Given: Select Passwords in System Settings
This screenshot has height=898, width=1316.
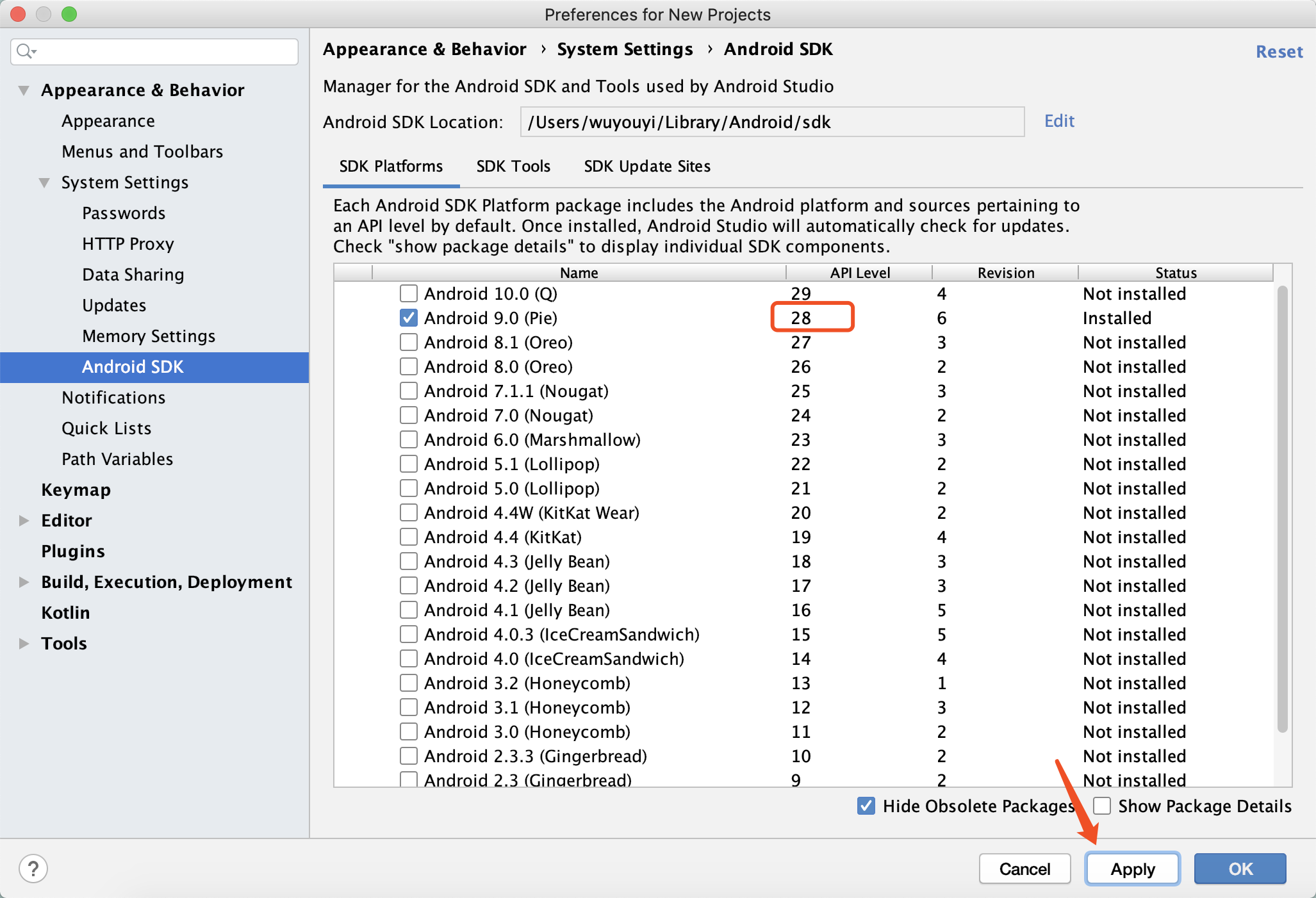Looking at the screenshot, I should [x=124, y=213].
